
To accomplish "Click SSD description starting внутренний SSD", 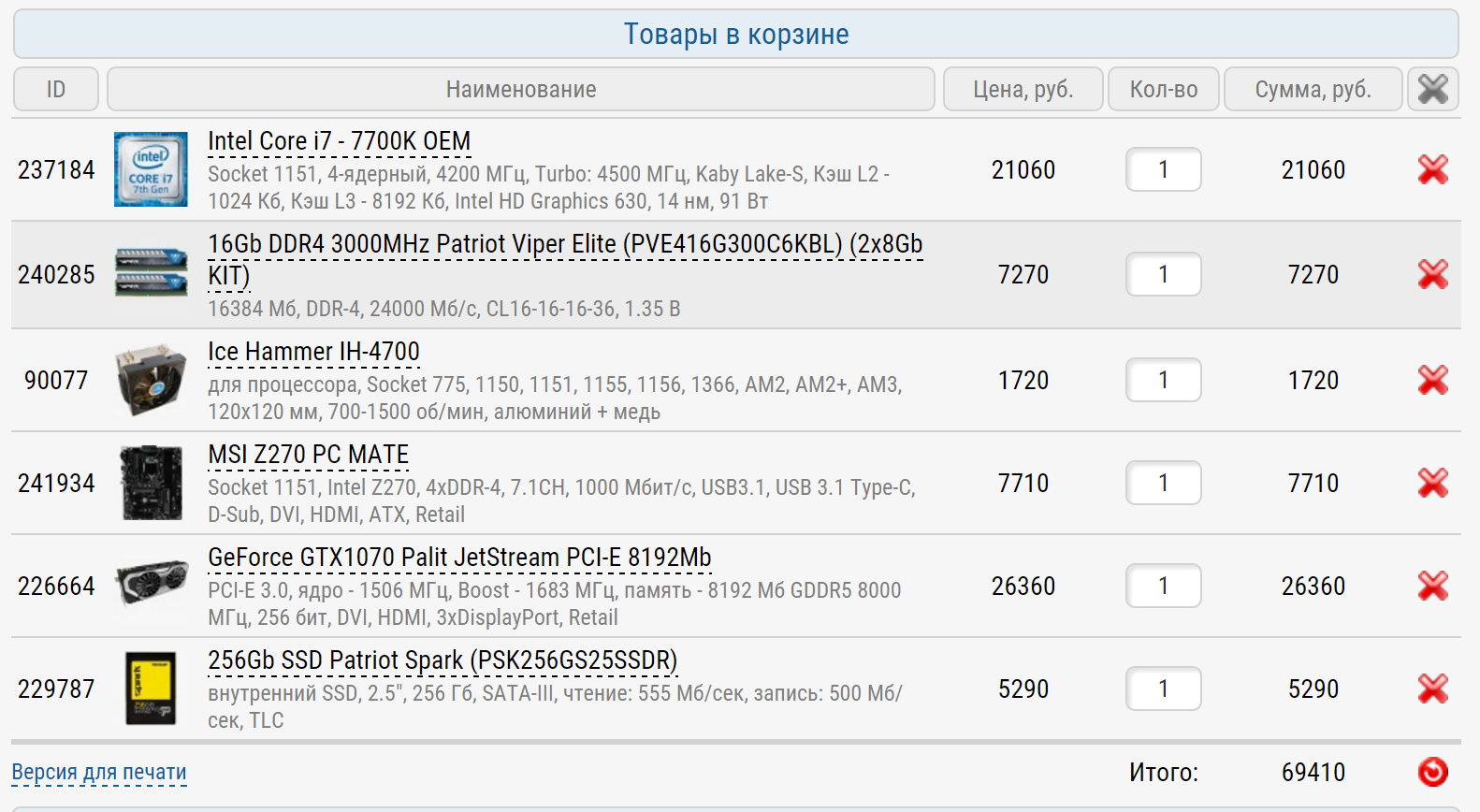I will 555,706.
